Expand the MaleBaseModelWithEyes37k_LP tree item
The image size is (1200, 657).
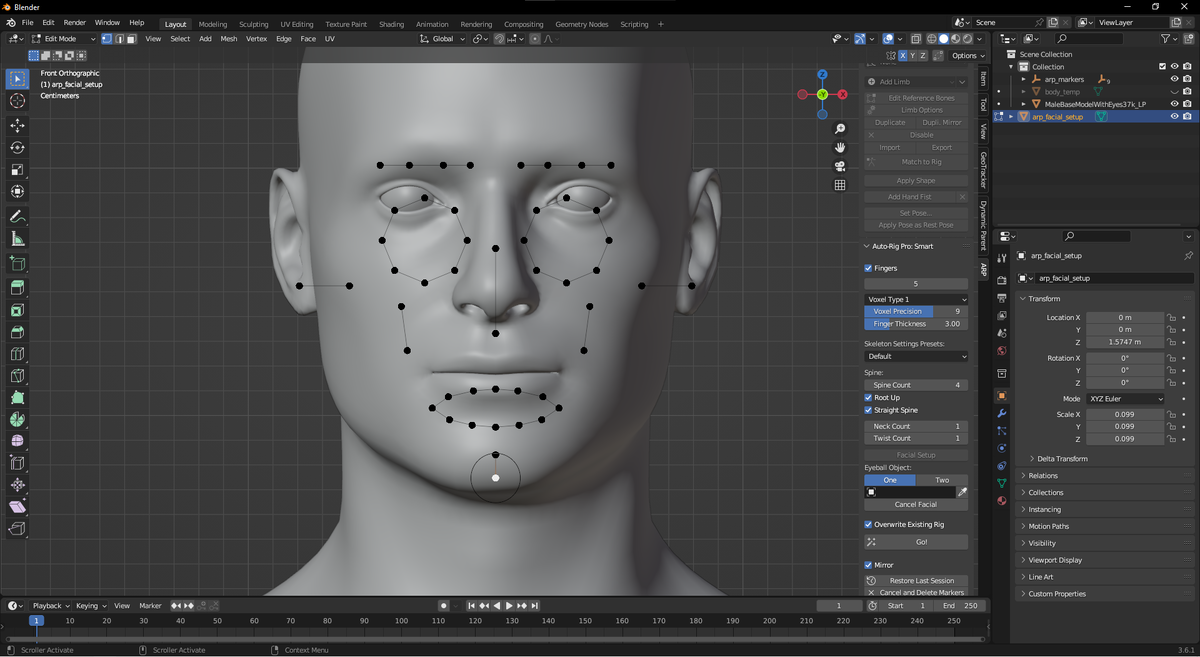click(x=1024, y=103)
